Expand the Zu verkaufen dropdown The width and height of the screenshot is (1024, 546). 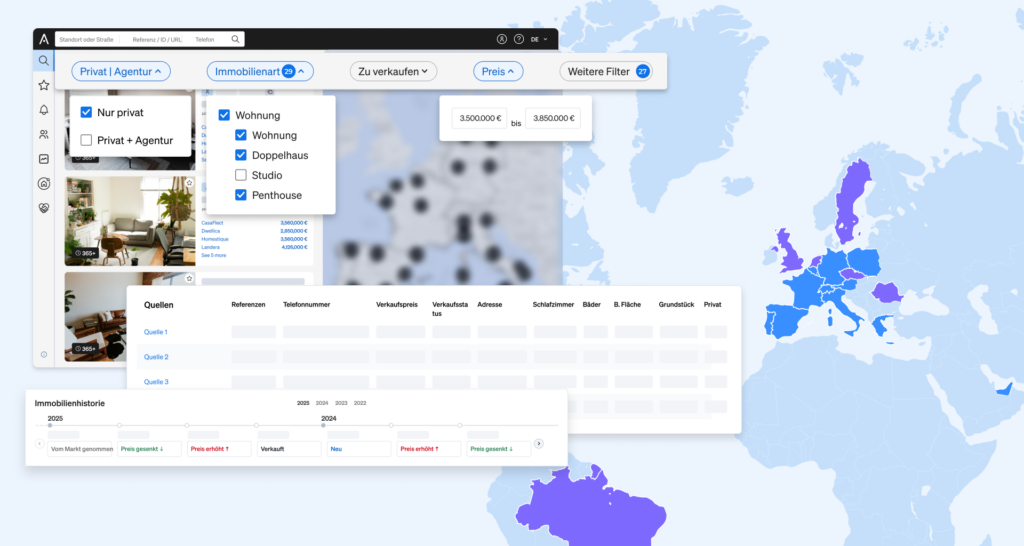(393, 71)
